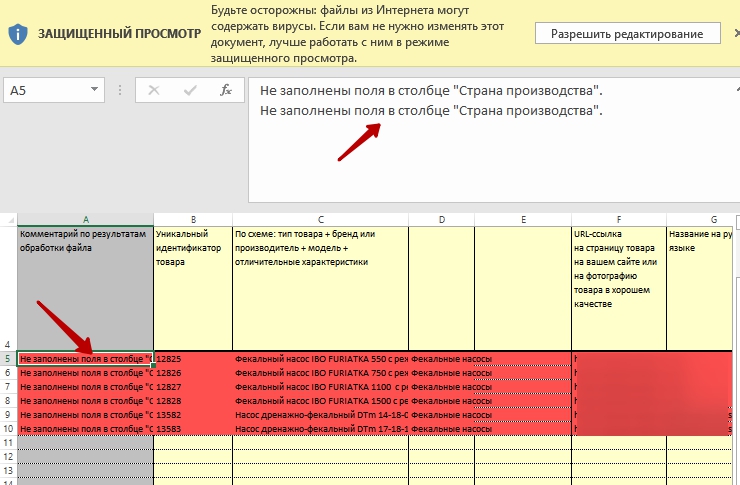The width and height of the screenshot is (740, 485).
Task: Select cell A9 comment text in row 9
Action: 85,415
